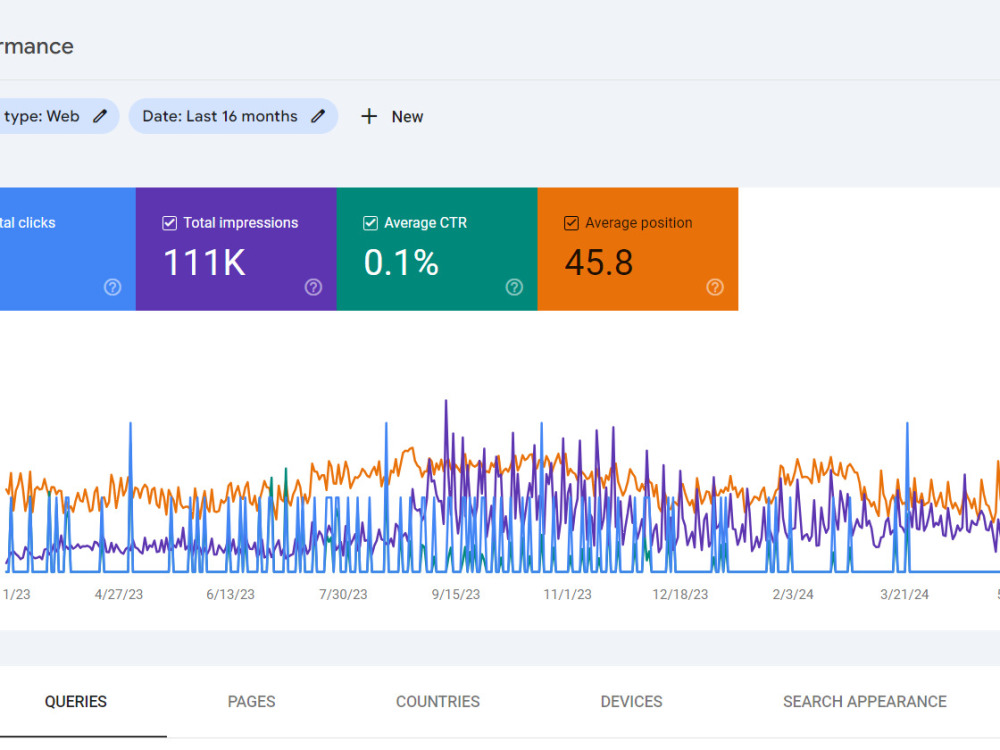Edit the search type Web filter pencil
1000x750 pixels.
100,116
